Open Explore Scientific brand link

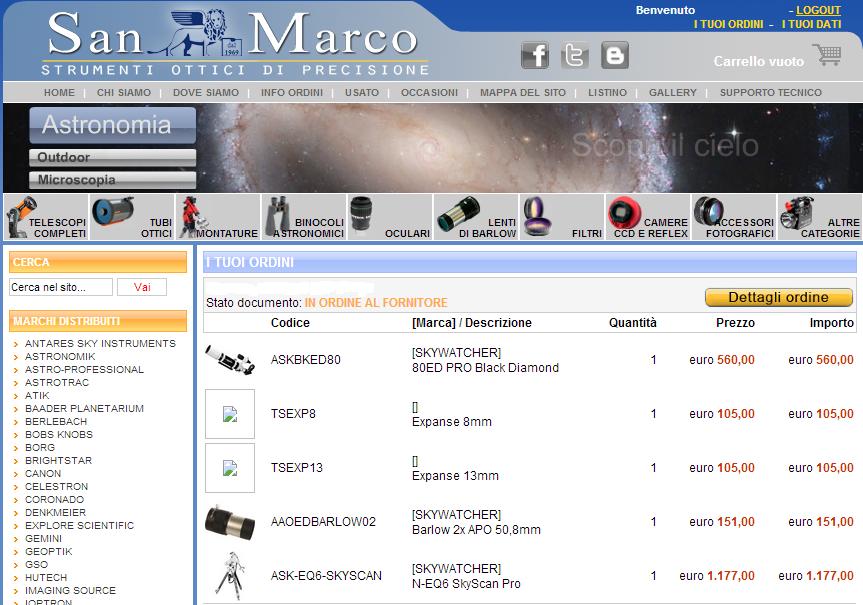tap(79, 526)
